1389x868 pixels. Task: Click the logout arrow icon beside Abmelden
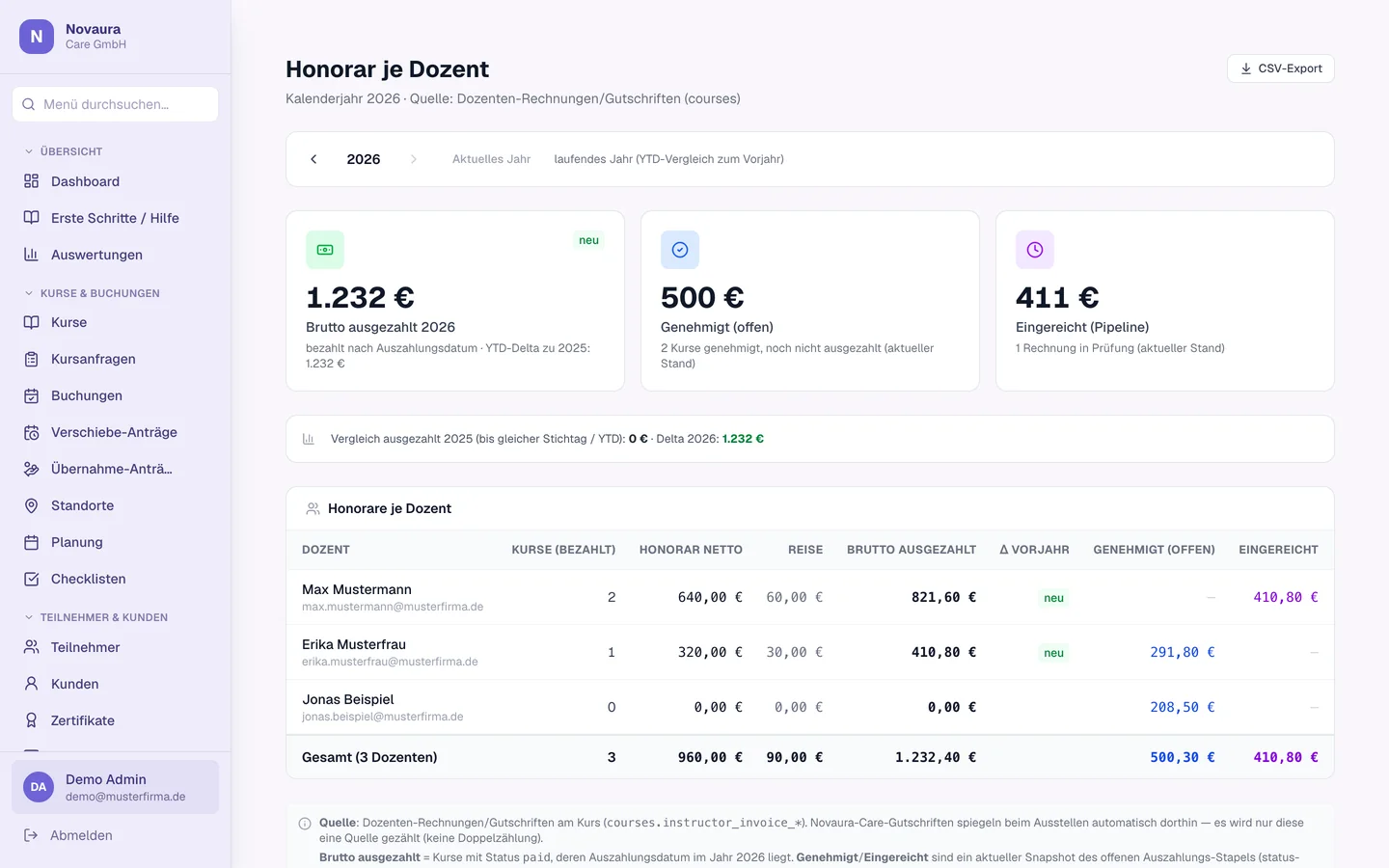point(31,835)
